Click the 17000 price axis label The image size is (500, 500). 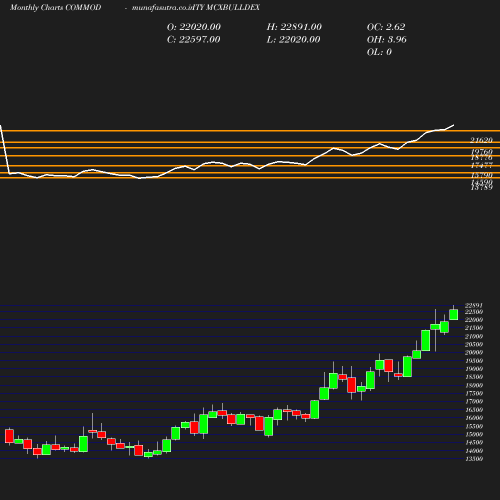474,402
